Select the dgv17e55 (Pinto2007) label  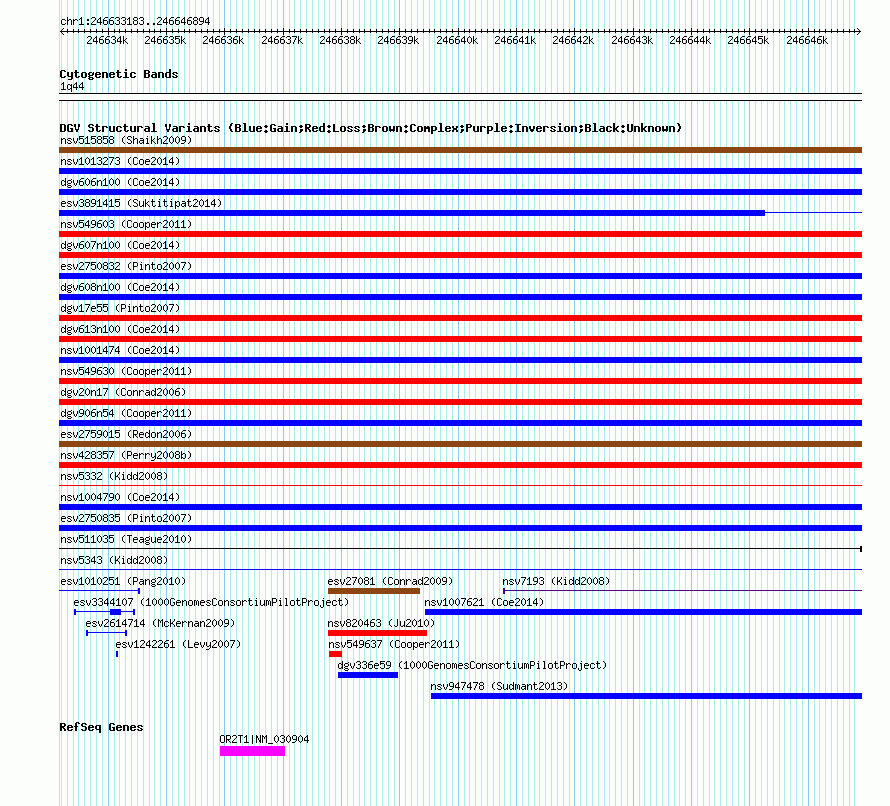120,308
